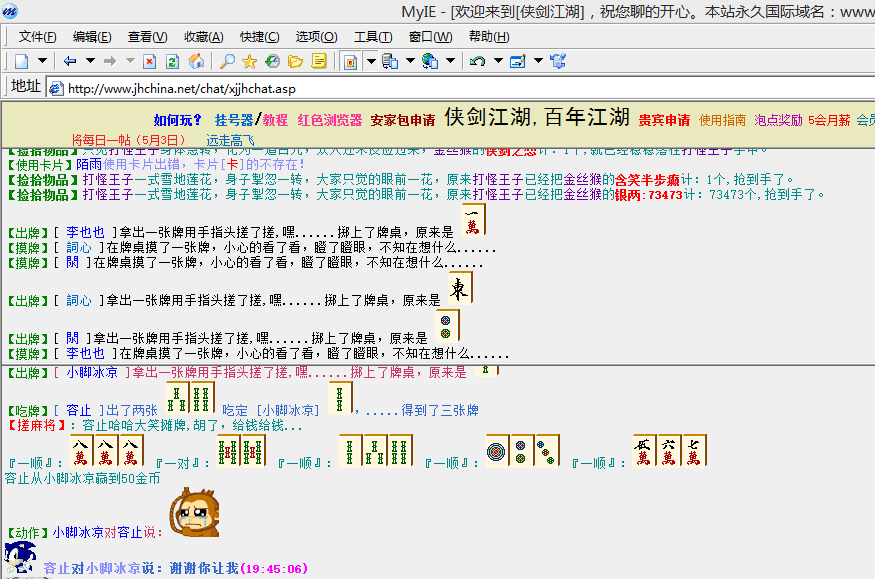Screen dimensions: 875x579
Task: Click the network computers toolbar icon
Action: tap(558, 61)
